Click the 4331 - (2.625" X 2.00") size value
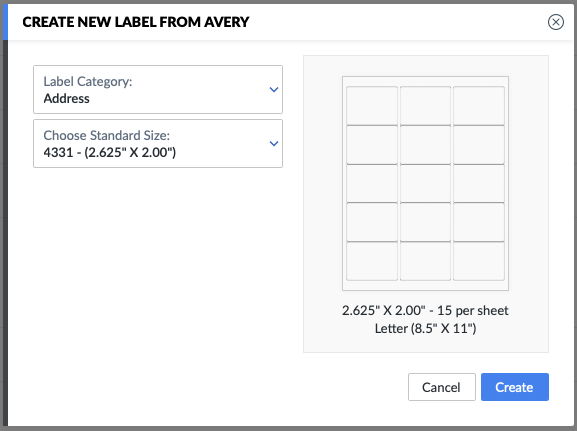This screenshot has height=431, width=577. pos(110,152)
